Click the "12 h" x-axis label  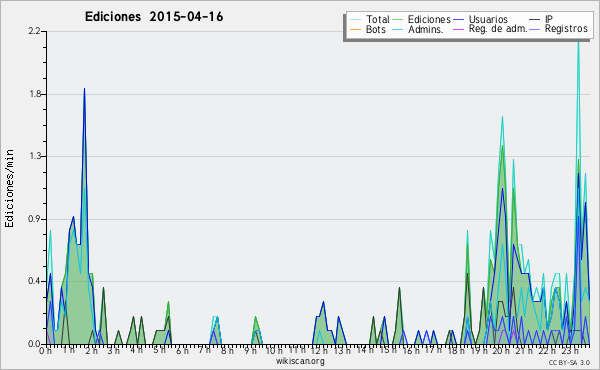tap(319, 351)
